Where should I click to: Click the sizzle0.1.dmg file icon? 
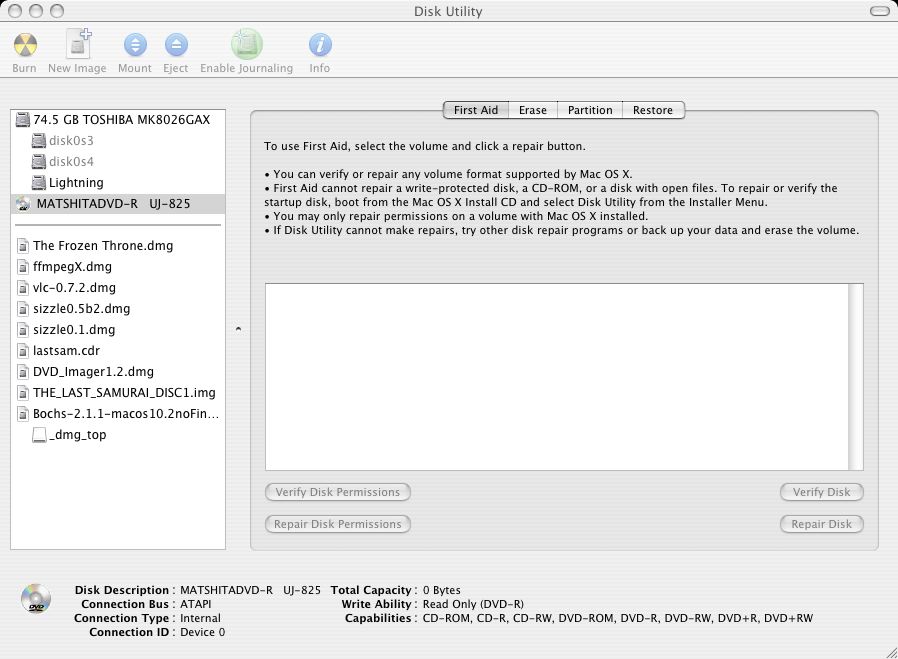tap(23, 330)
